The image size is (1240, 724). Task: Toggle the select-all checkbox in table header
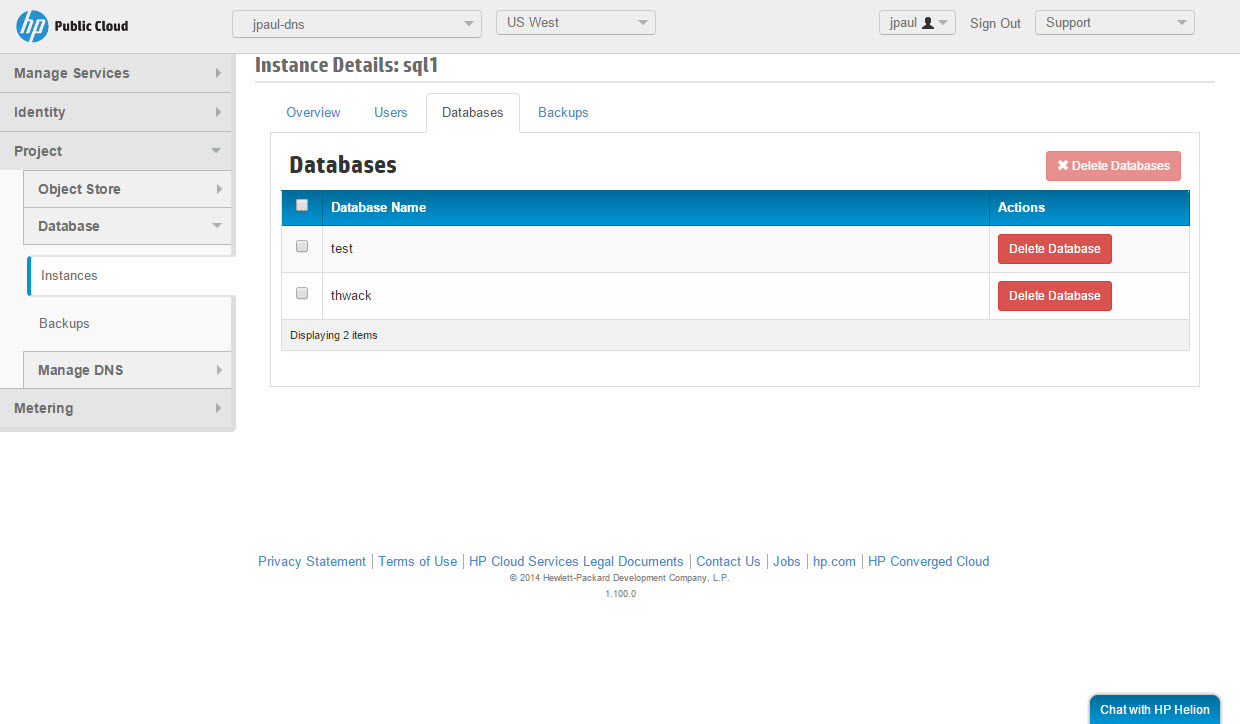click(302, 206)
